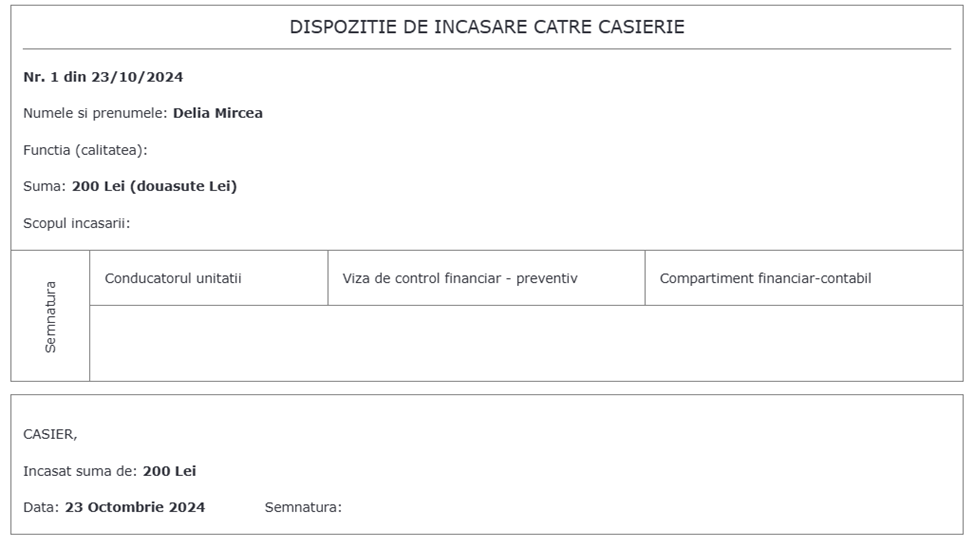Viewport: 975px width, 549px height.
Task: Click the Incasat suma de label
Action: coord(80,471)
